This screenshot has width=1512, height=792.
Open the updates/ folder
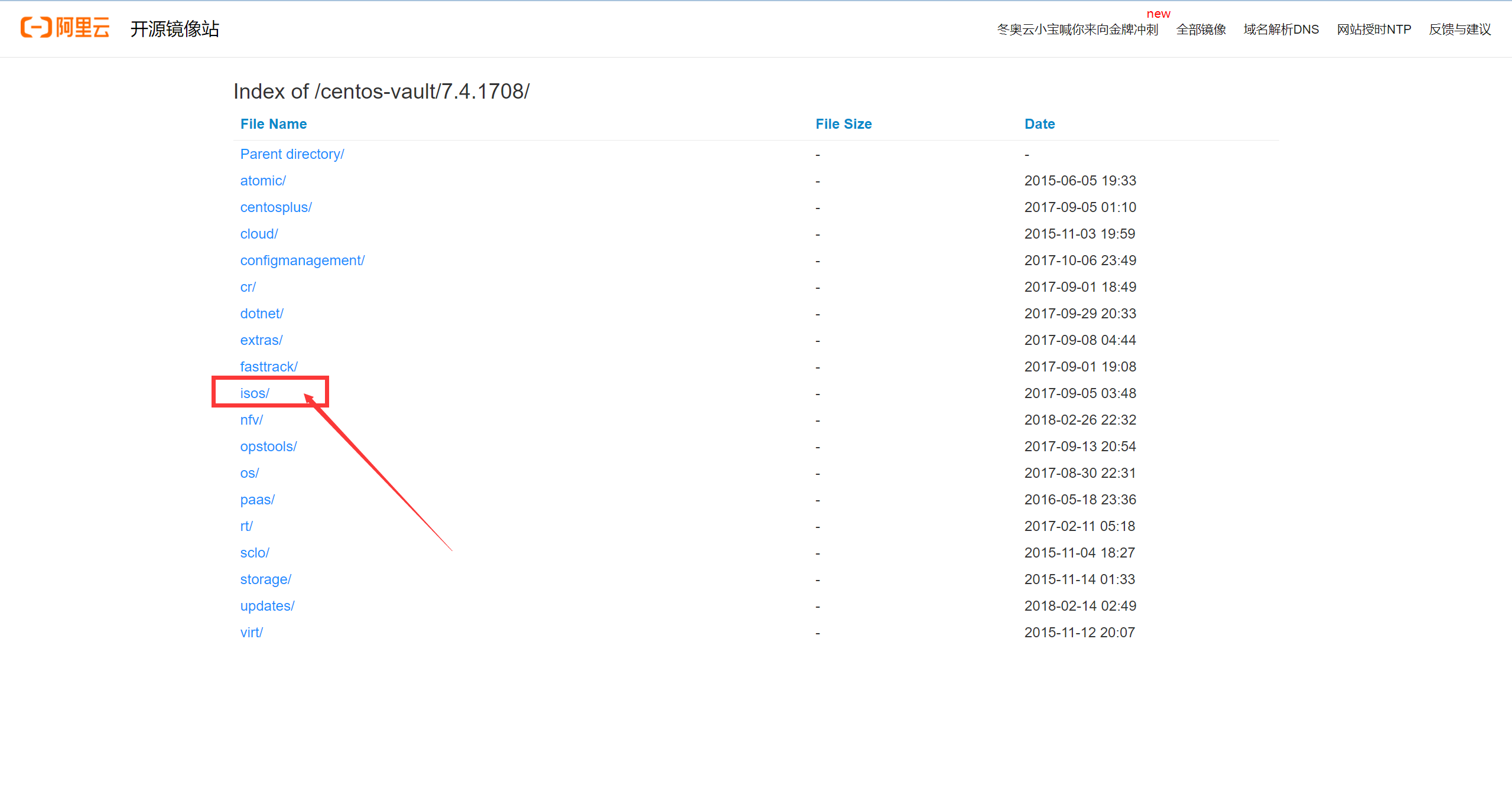pos(267,606)
